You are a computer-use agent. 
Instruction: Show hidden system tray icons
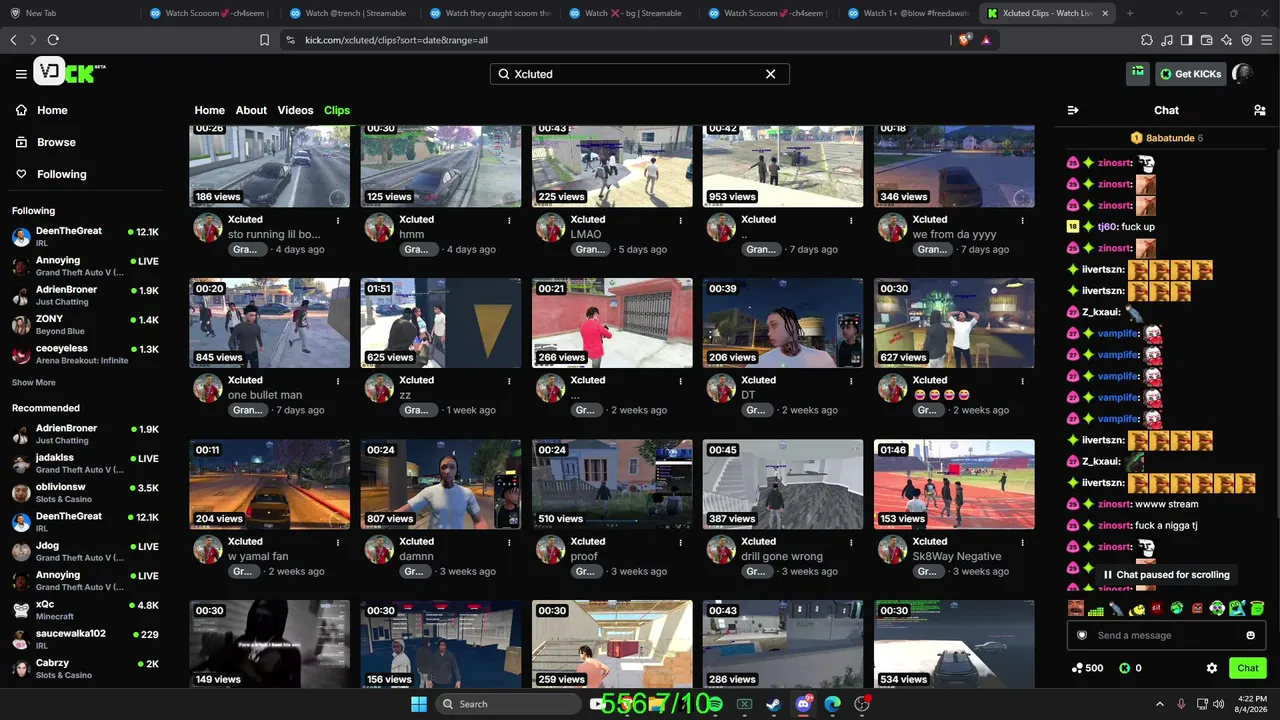pyautogui.click(x=1158, y=704)
